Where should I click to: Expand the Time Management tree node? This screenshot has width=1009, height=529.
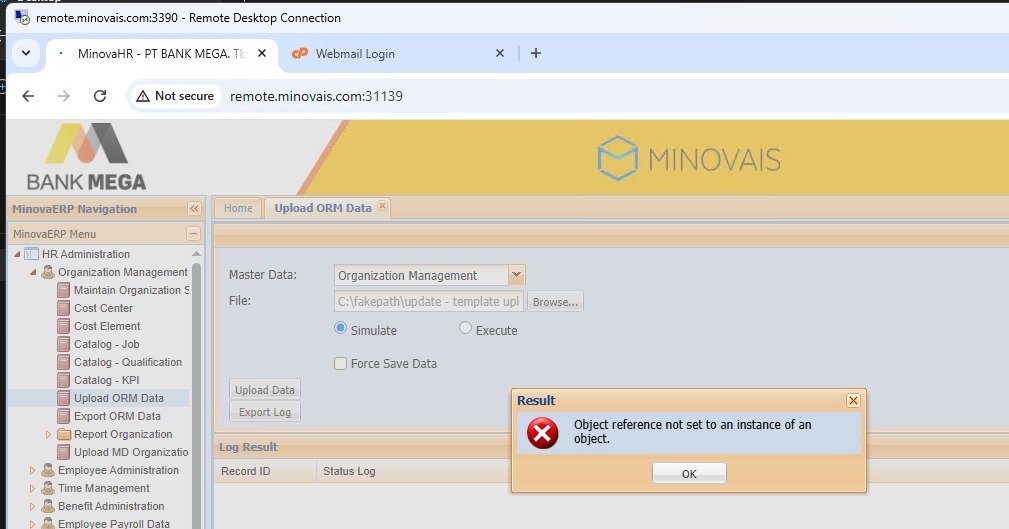pos(33,488)
